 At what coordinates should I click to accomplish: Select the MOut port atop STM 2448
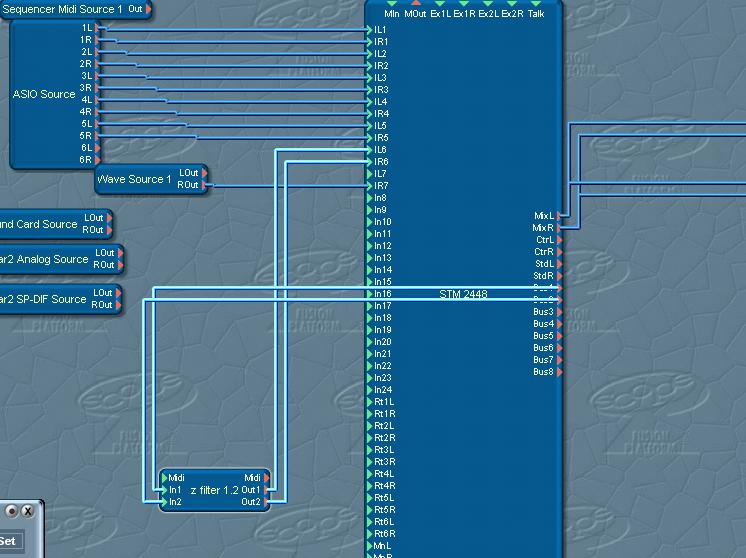415,4
